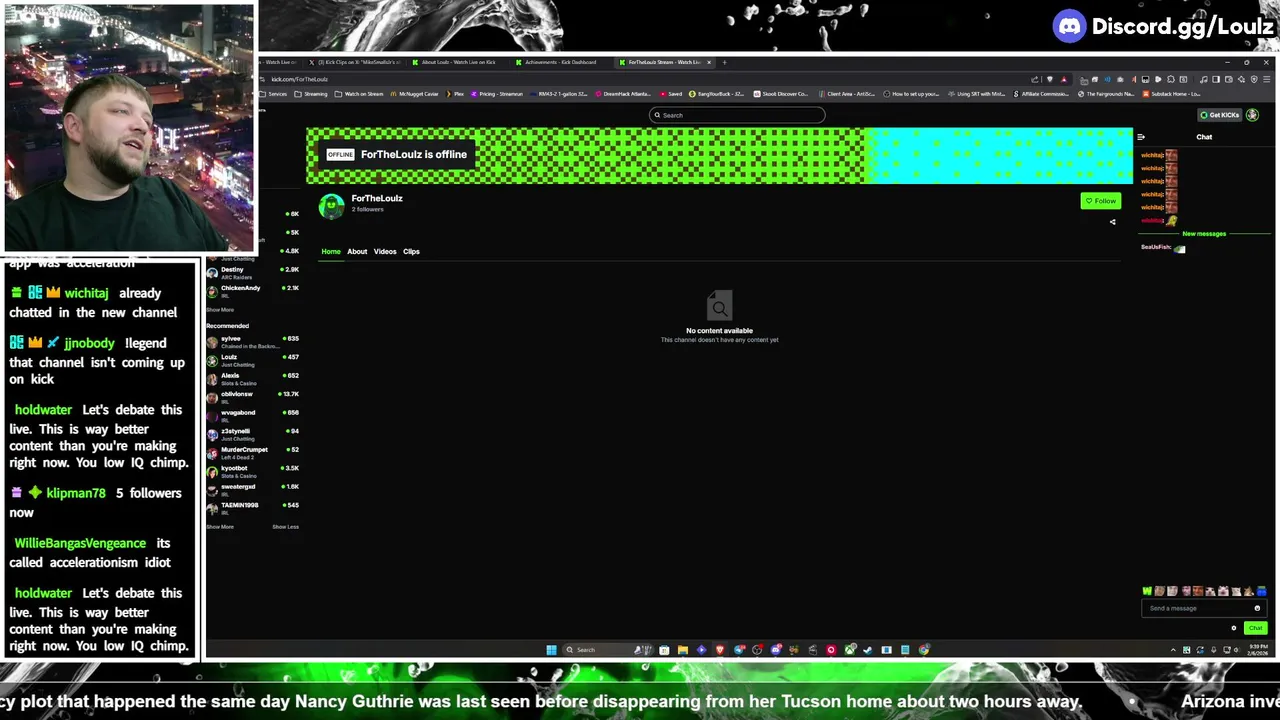The image size is (1280, 720).
Task: Open File Explorer from taskbar
Action: coord(682,650)
